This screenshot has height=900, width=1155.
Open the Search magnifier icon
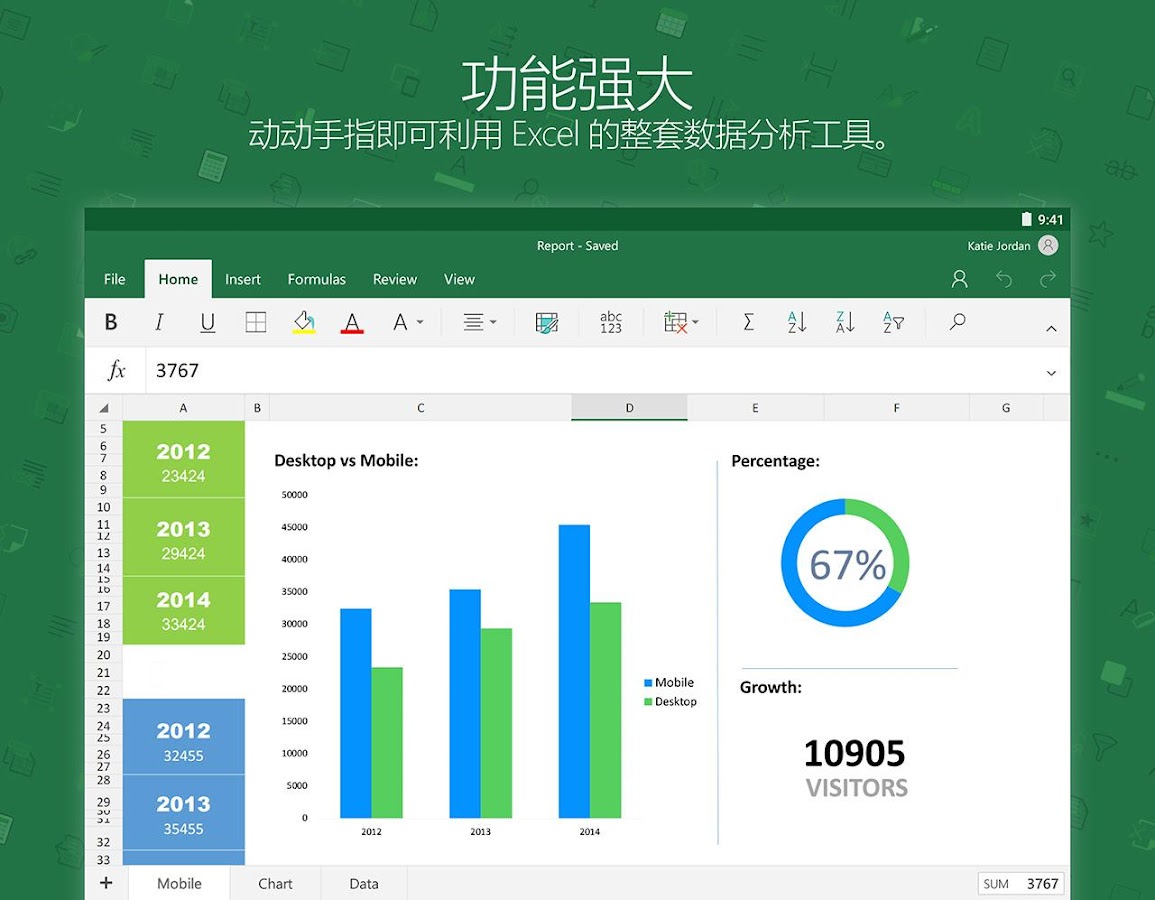(x=957, y=321)
